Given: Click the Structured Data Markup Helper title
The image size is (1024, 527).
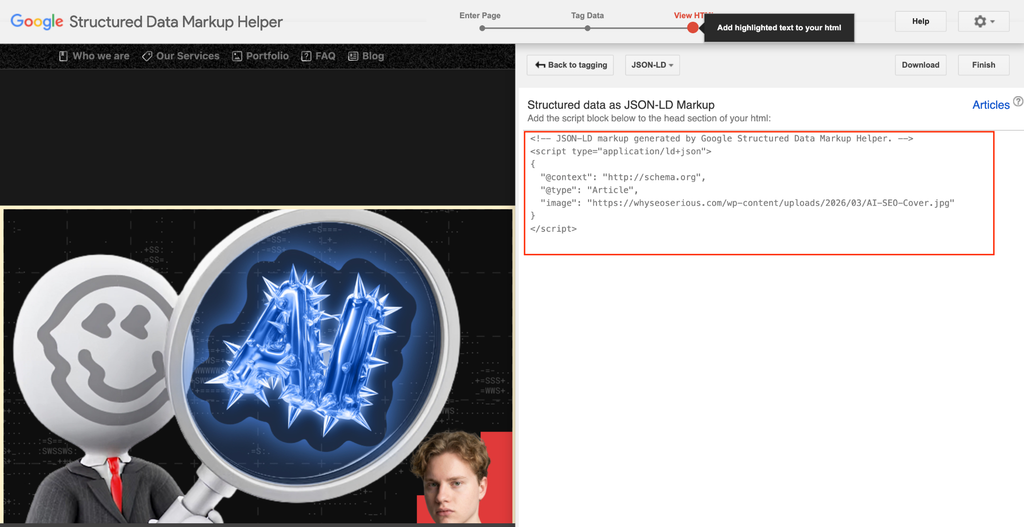Looking at the screenshot, I should tap(176, 22).
